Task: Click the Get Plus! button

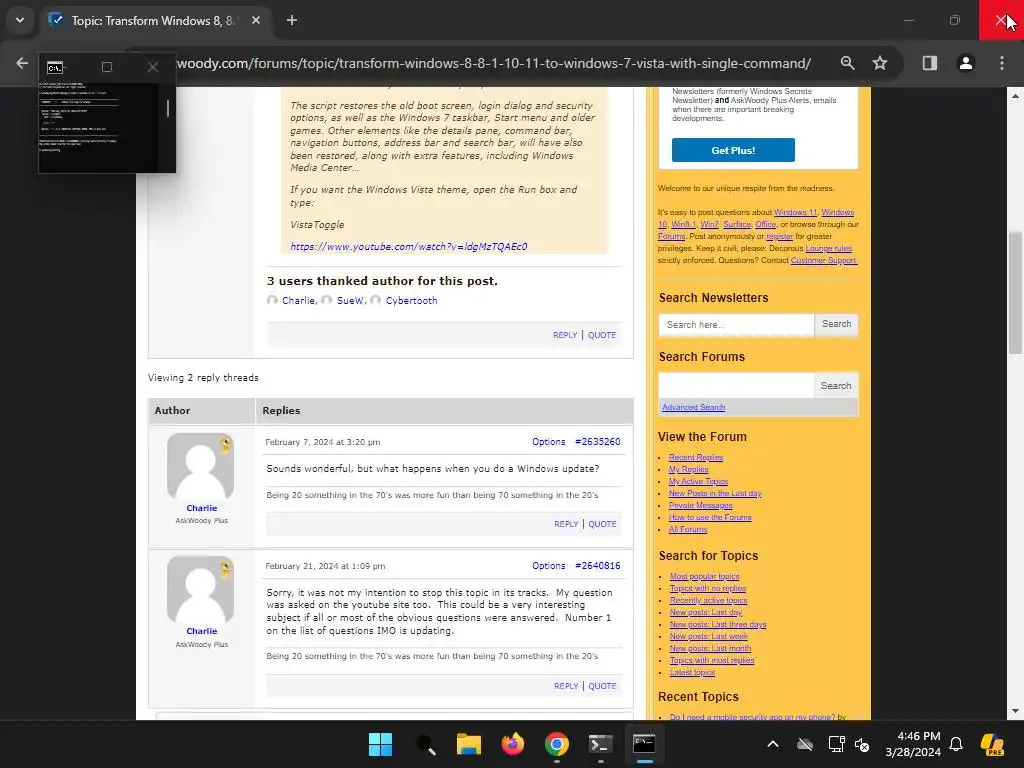Action: (x=733, y=150)
